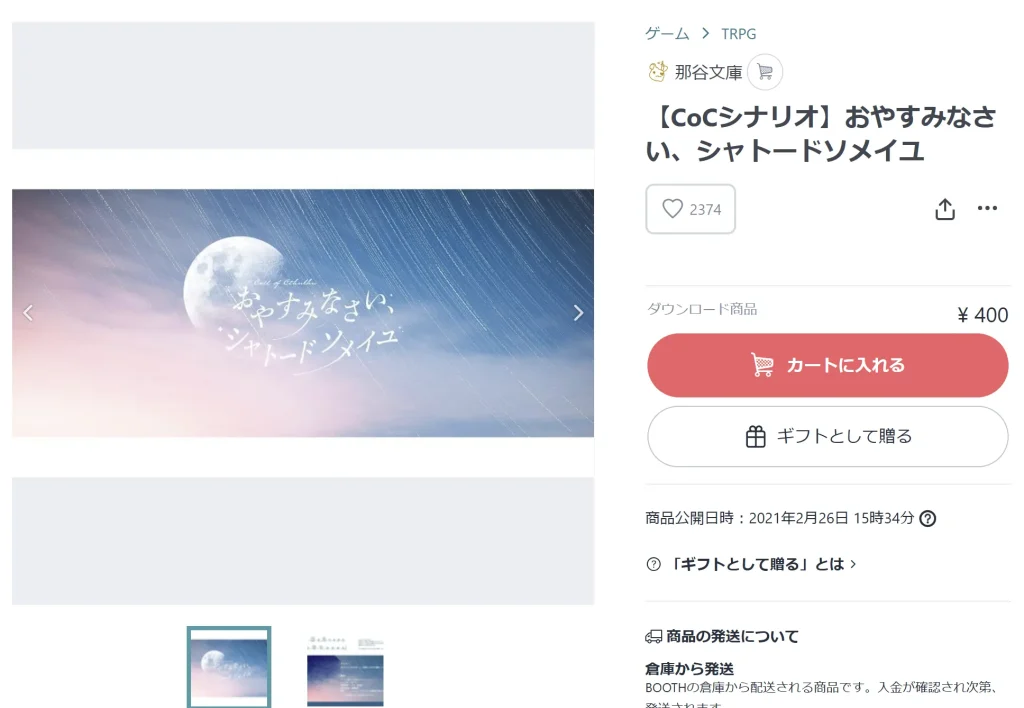Click the truck icon at 商品の発送について
This screenshot has height=708, width=1024.
[x=653, y=636]
